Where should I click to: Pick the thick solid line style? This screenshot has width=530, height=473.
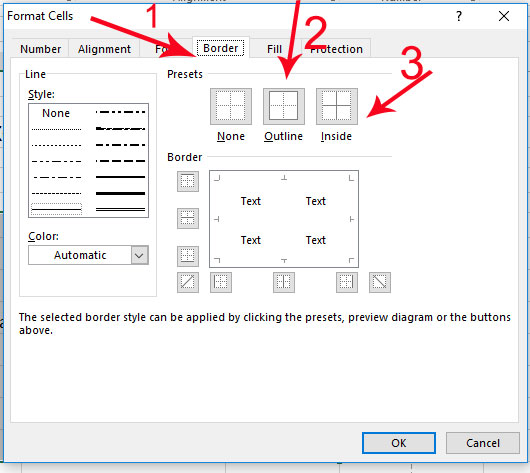tap(120, 193)
